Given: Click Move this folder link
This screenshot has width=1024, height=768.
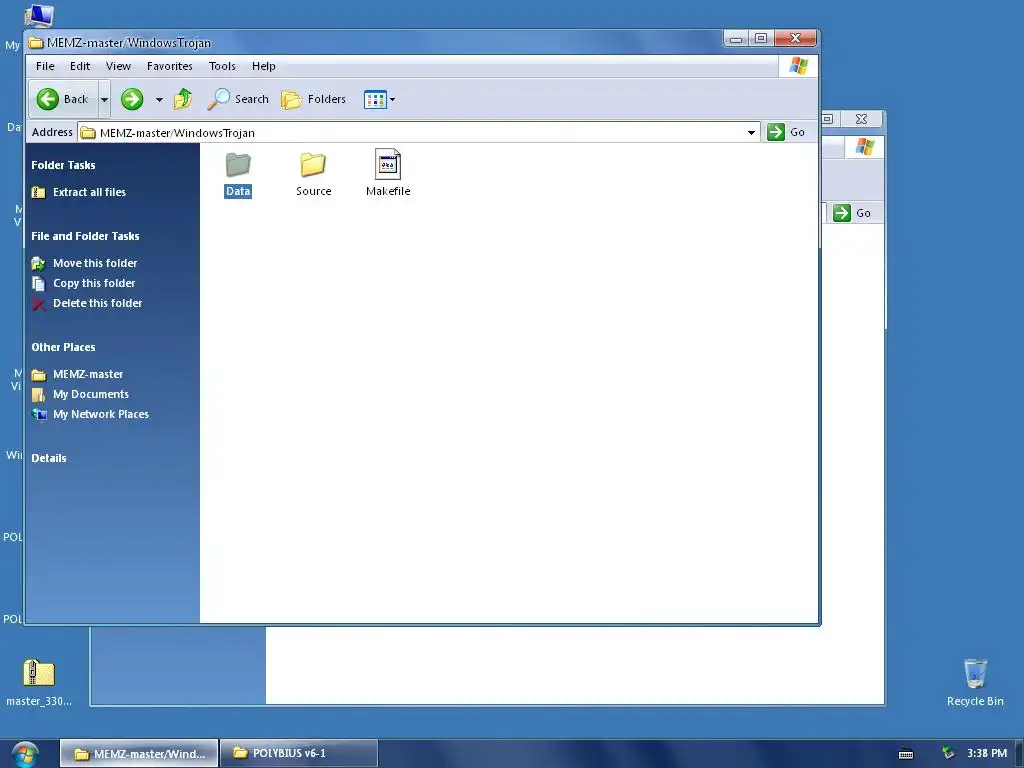Looking at the screenshot, I should coord(95,263).
